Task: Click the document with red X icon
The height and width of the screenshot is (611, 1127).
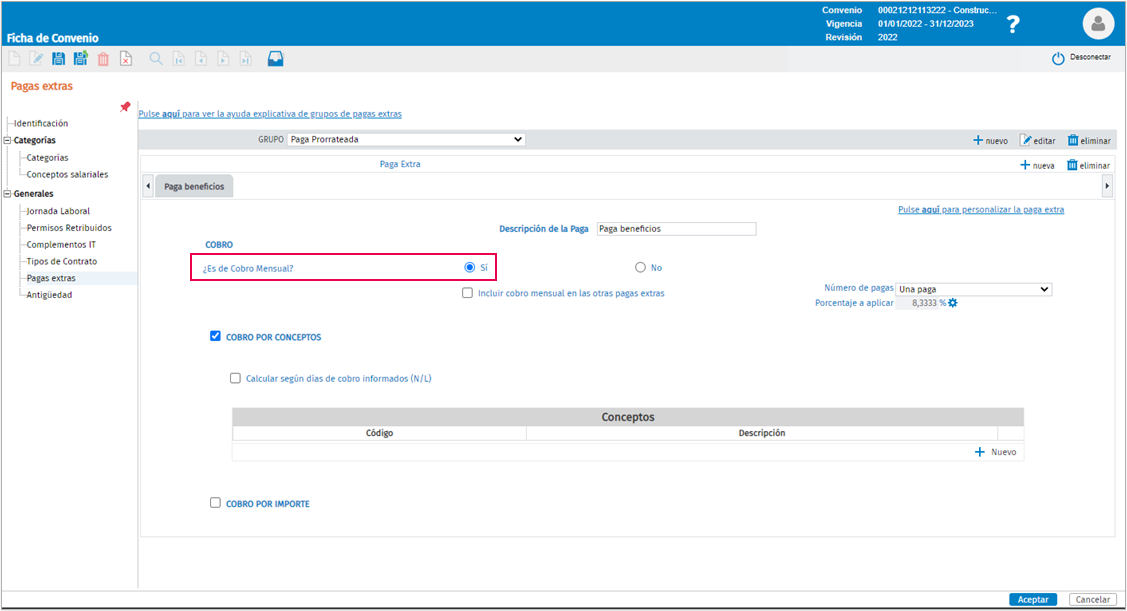Action: point(126,59)
